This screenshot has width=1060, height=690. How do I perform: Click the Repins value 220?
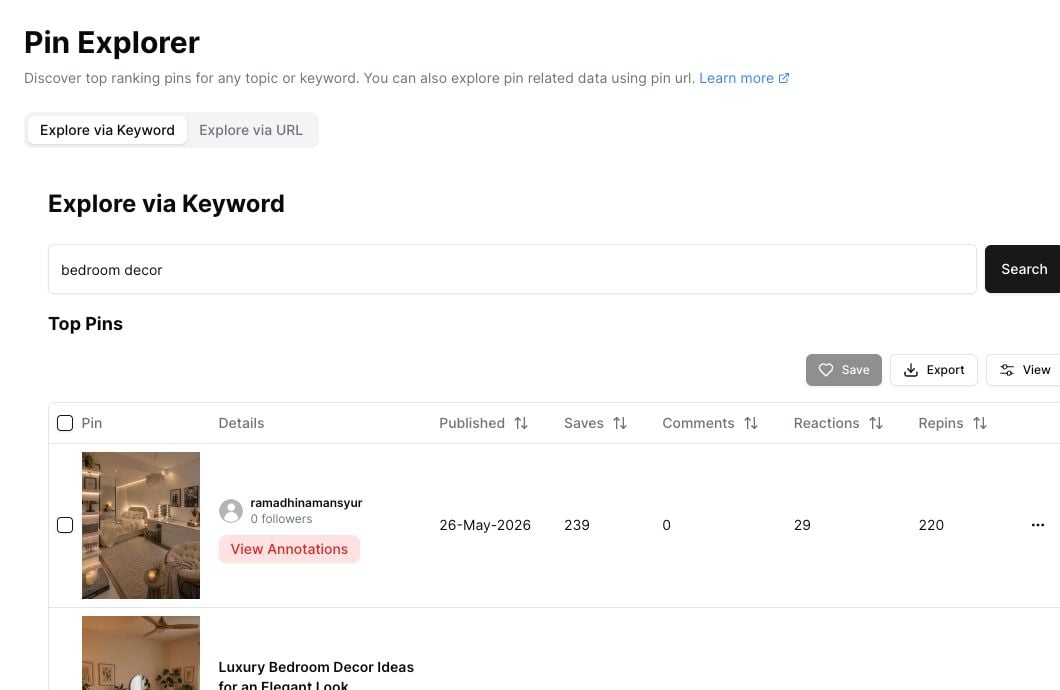(931, 525)
